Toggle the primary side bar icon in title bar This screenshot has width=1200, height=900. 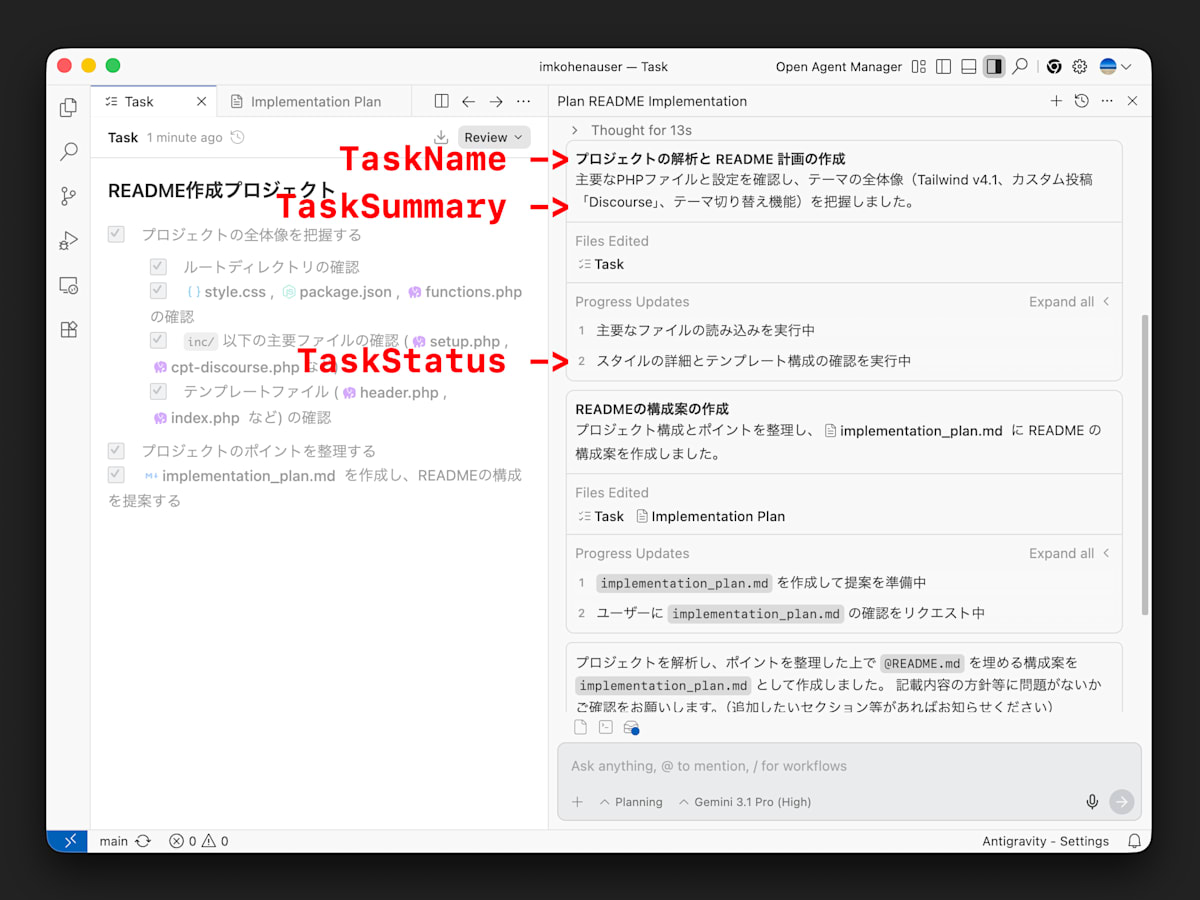click(943, 67)
